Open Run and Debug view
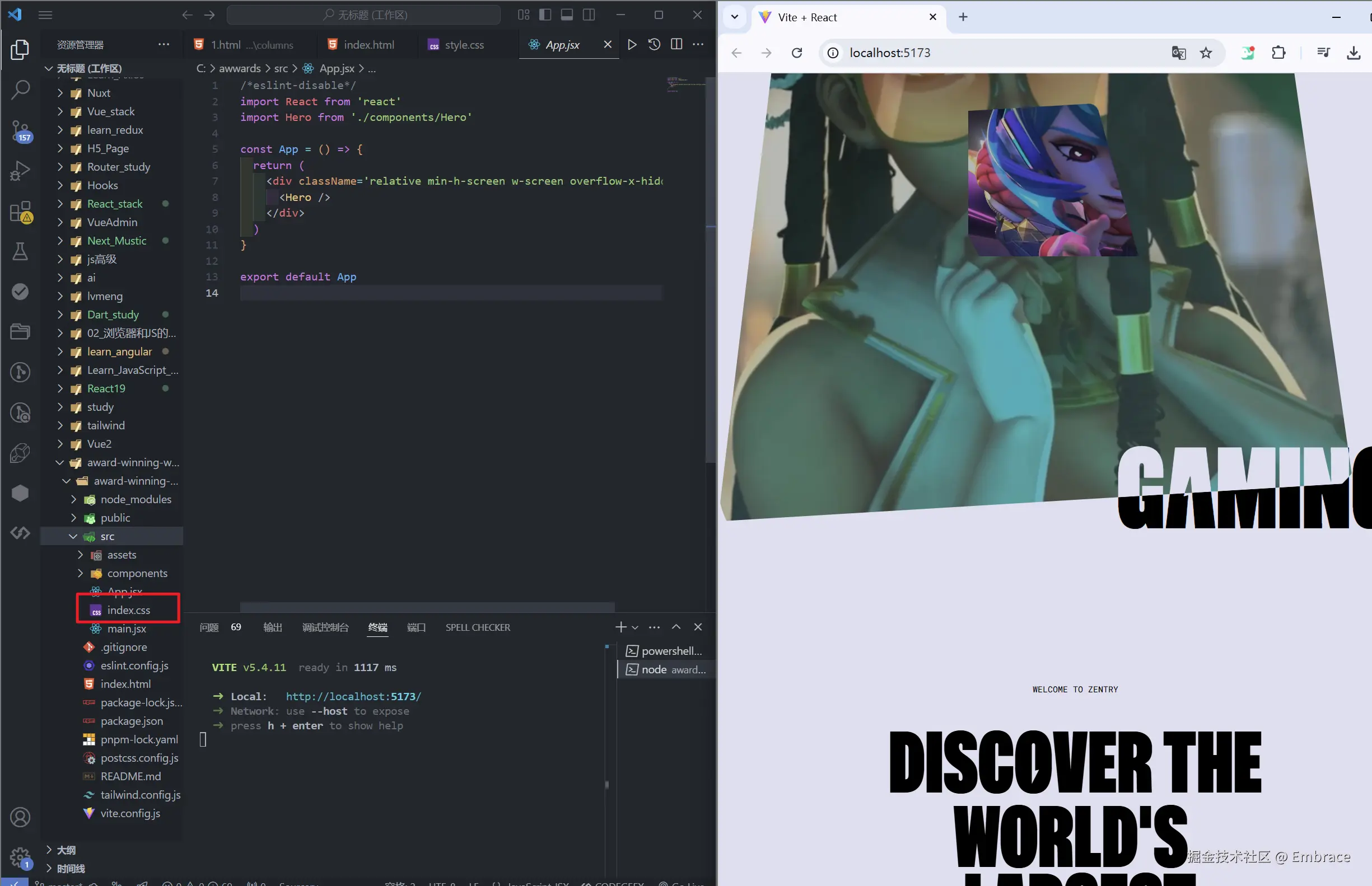Image resolution: width=1372 pixels, height=886 pixels. click(20, 171)
